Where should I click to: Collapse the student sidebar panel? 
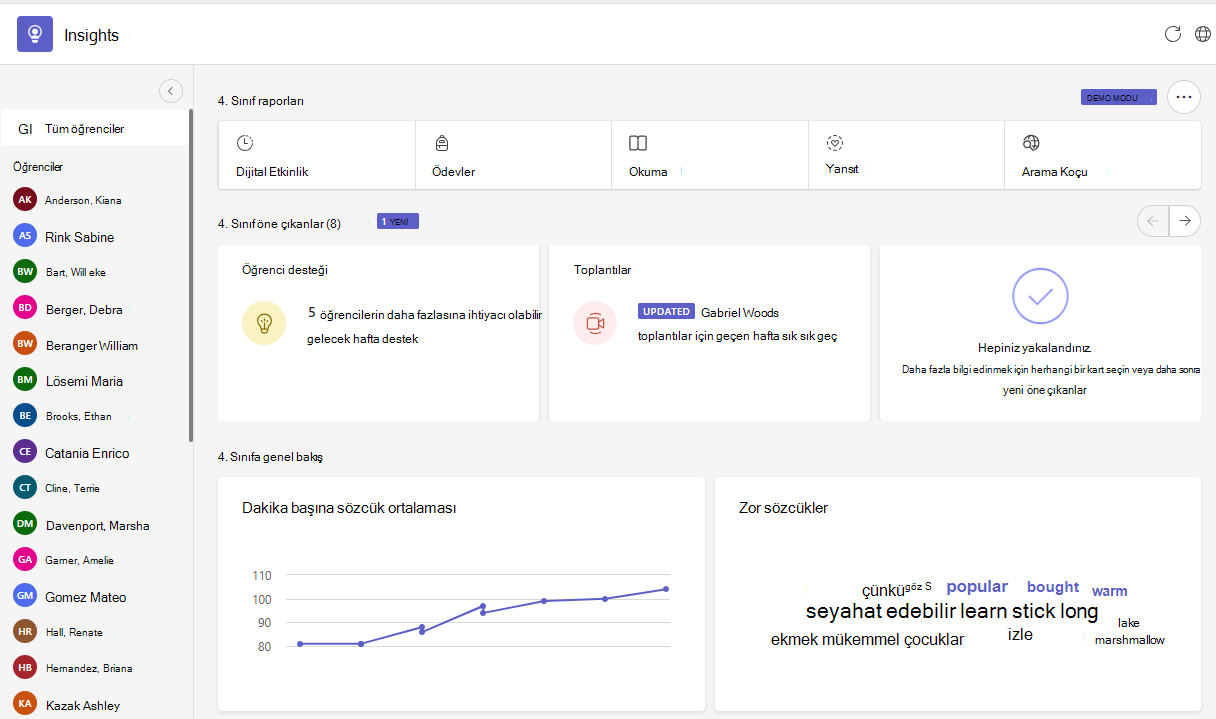[170, 91]
